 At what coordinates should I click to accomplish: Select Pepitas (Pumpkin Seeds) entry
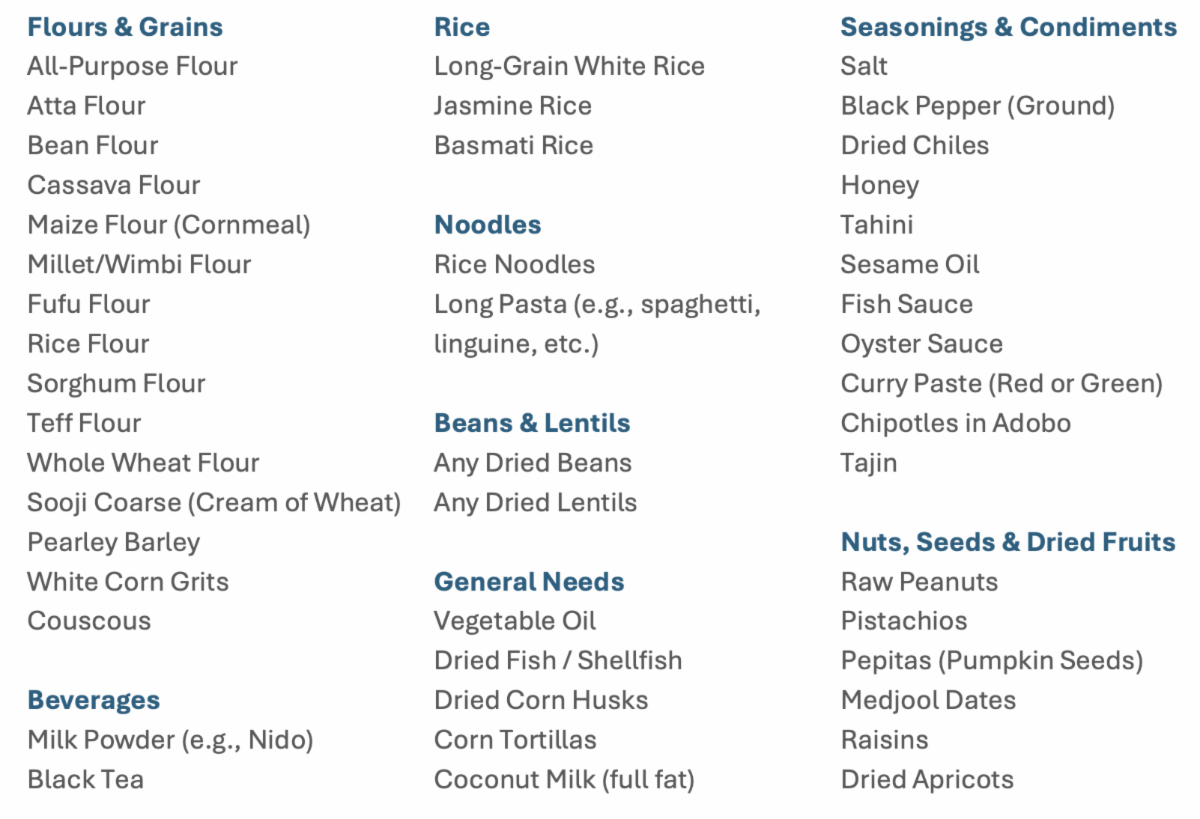[992, 661]
